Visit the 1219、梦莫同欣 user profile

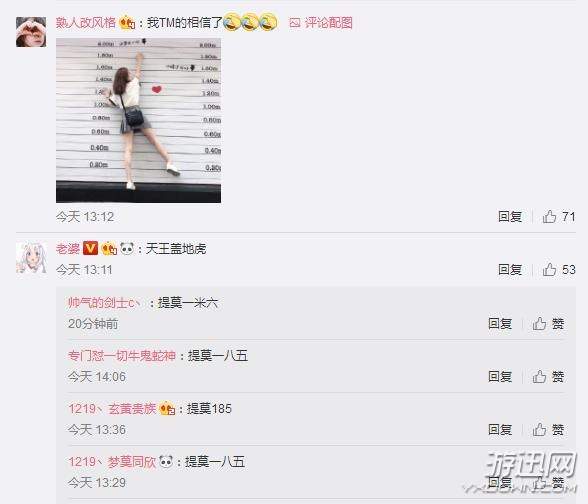click(x=112, y=462)
